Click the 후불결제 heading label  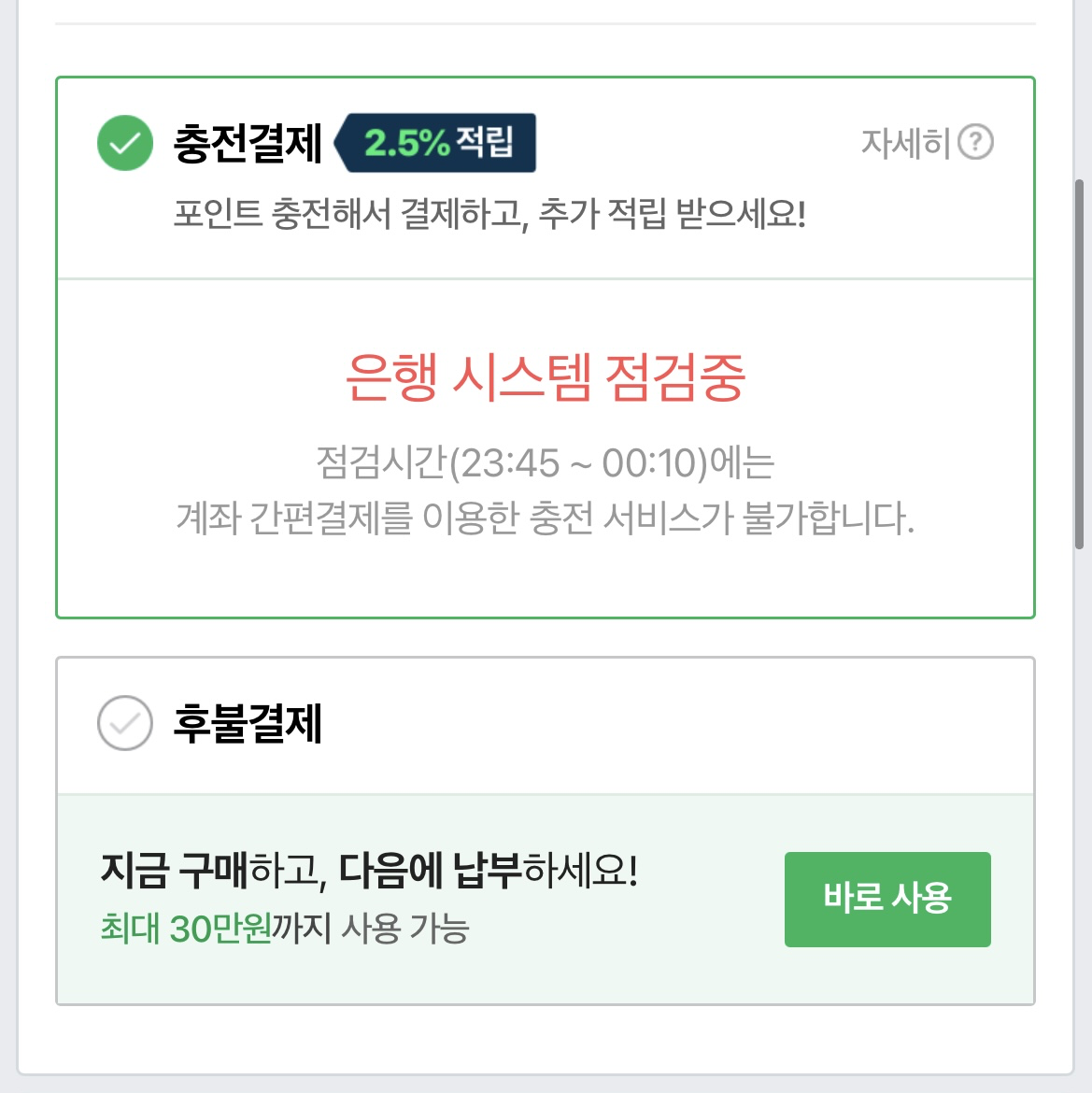click(248, 724)
